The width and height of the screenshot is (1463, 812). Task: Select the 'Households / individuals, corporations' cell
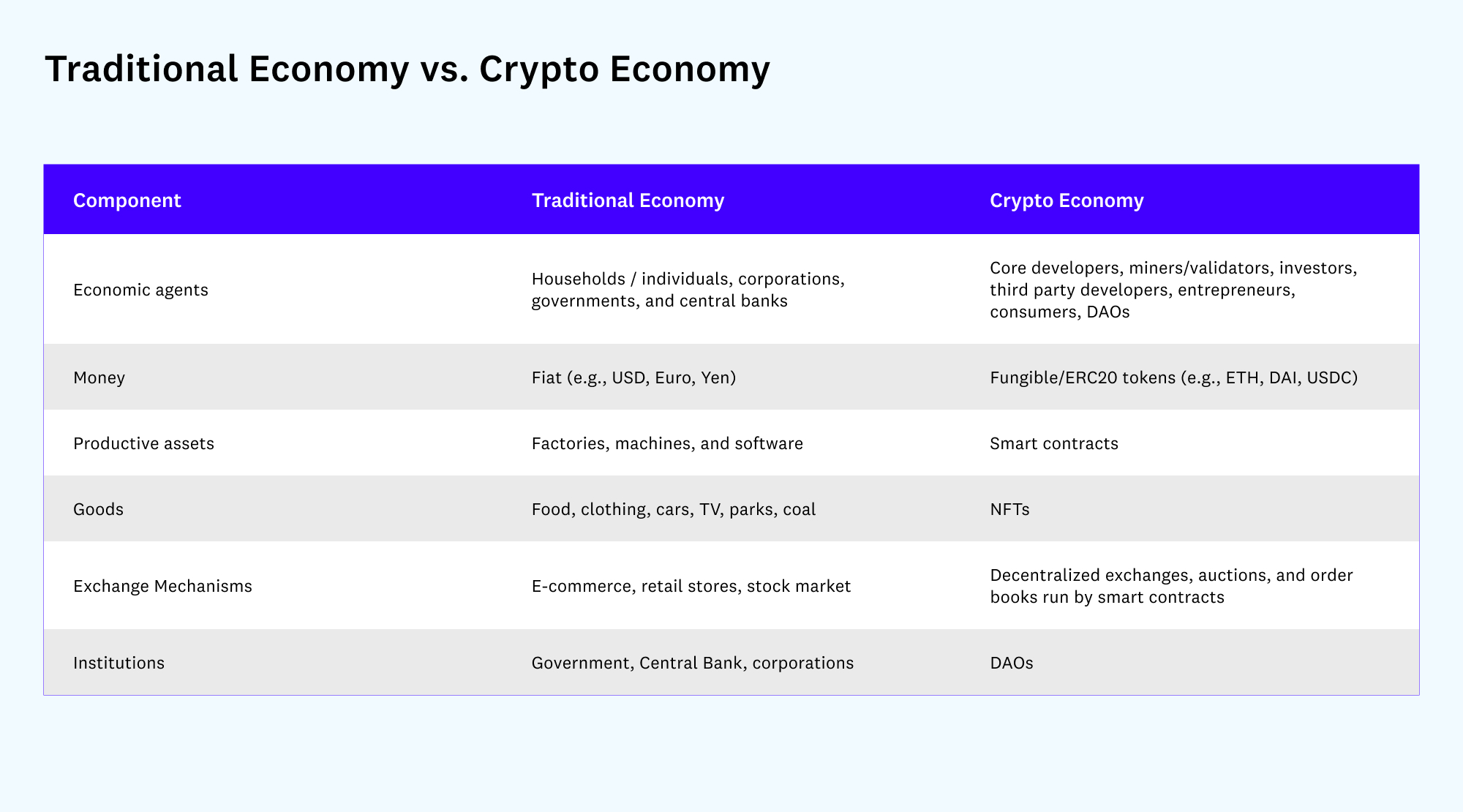coord(688,290)
